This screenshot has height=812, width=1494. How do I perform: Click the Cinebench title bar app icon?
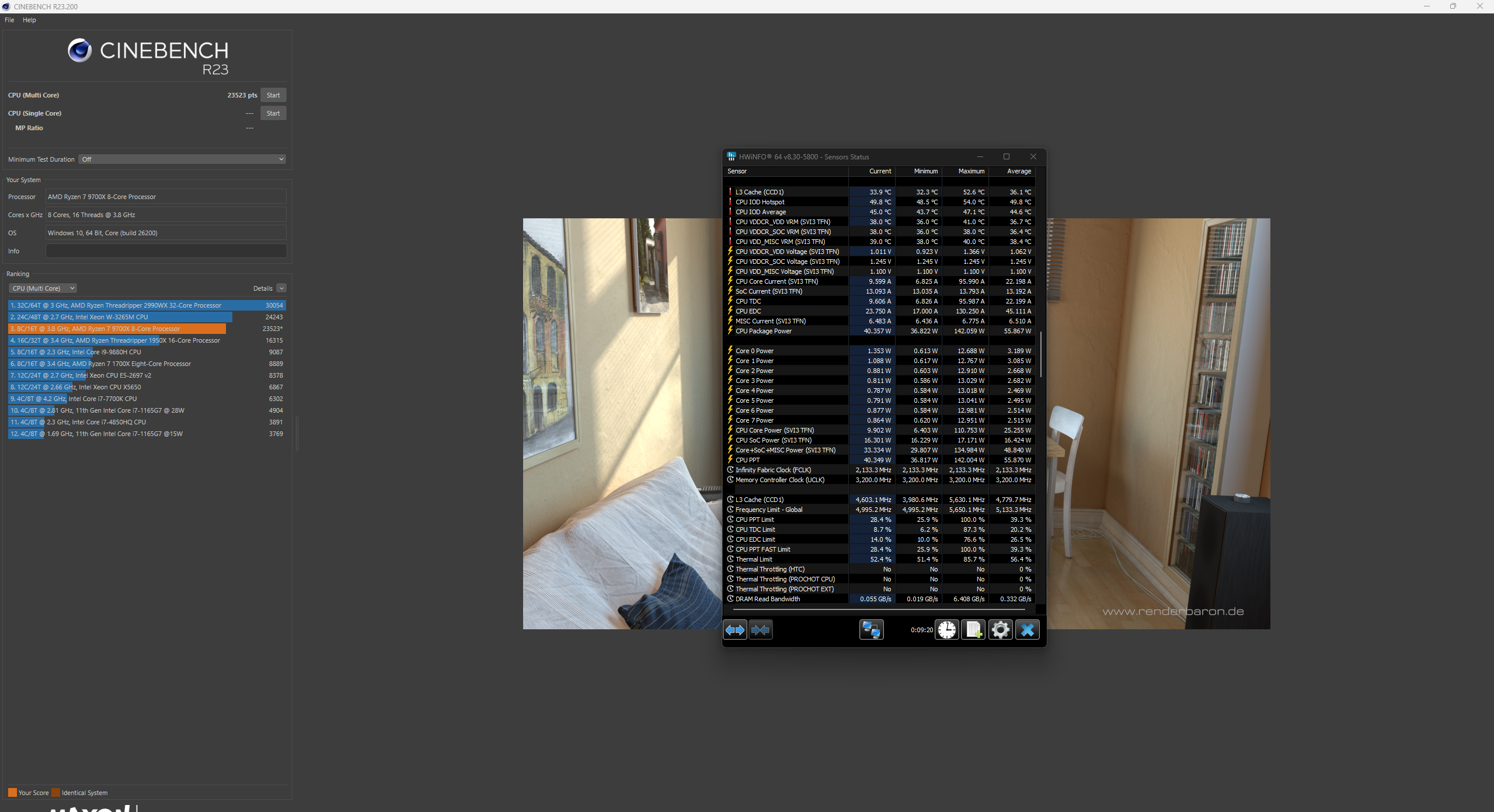(6, 6)
